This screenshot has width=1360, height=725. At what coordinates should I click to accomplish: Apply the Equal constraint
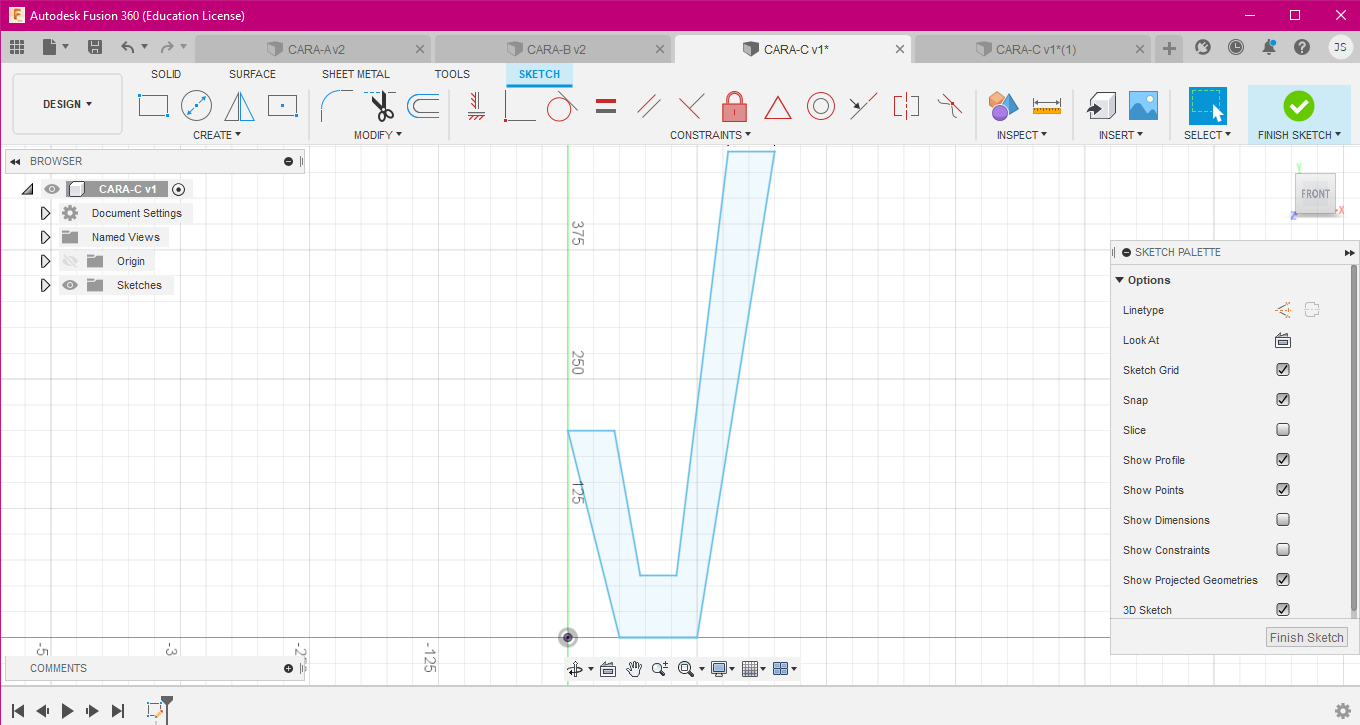pos(606,105)
